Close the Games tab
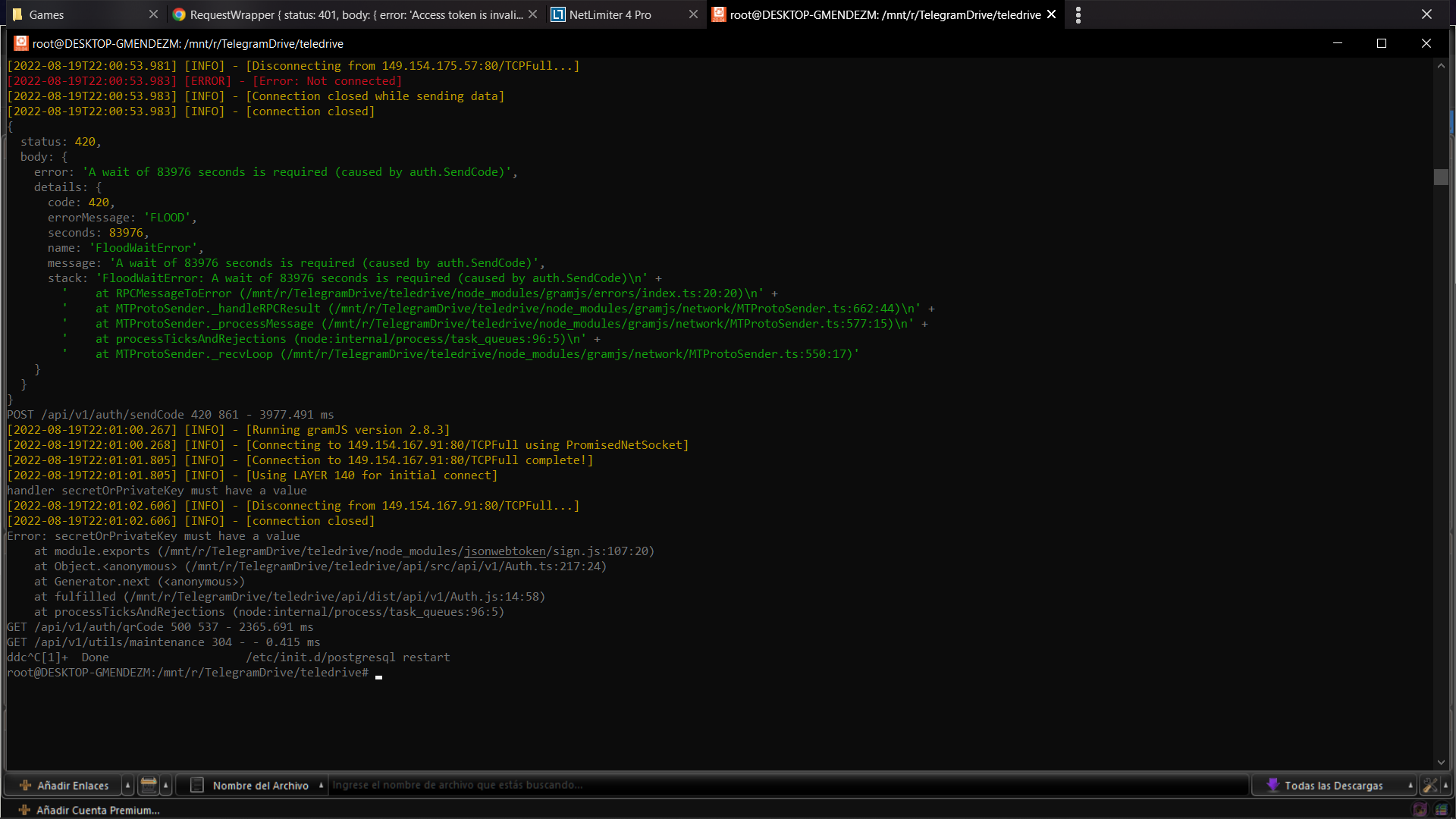The height and width of the screenshot is (819, 1456). (154, 14)
